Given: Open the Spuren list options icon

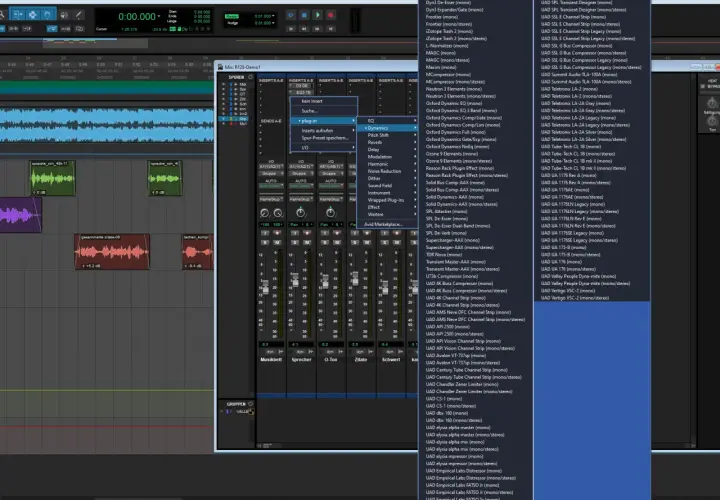Looking at the screenshot, I should [x=250, y=77].
